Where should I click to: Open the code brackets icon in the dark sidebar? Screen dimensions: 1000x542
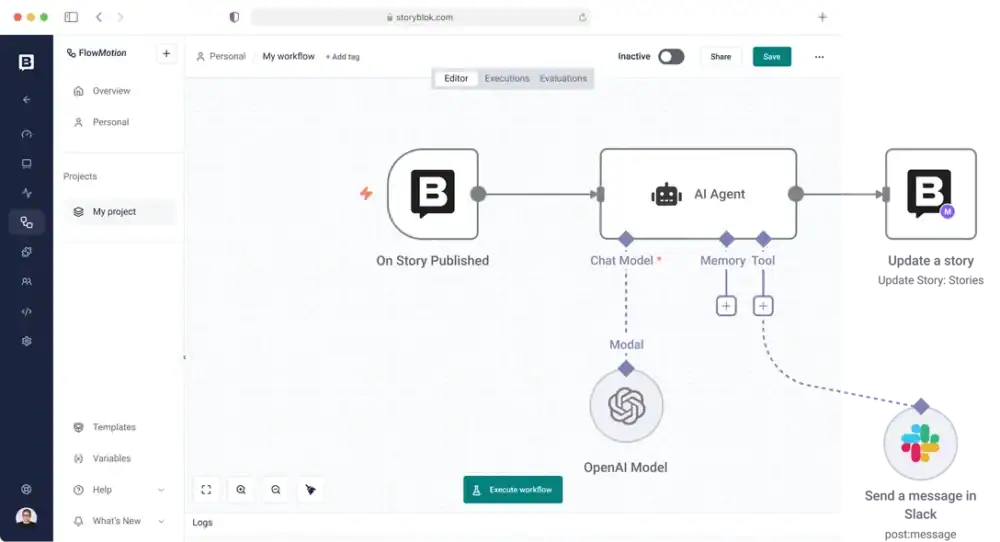click(x=26, y=312)
